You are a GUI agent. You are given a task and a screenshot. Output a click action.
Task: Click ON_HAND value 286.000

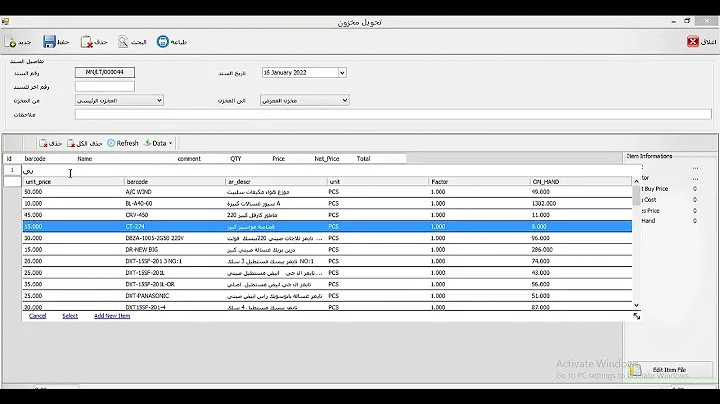[x=542, y=250]
